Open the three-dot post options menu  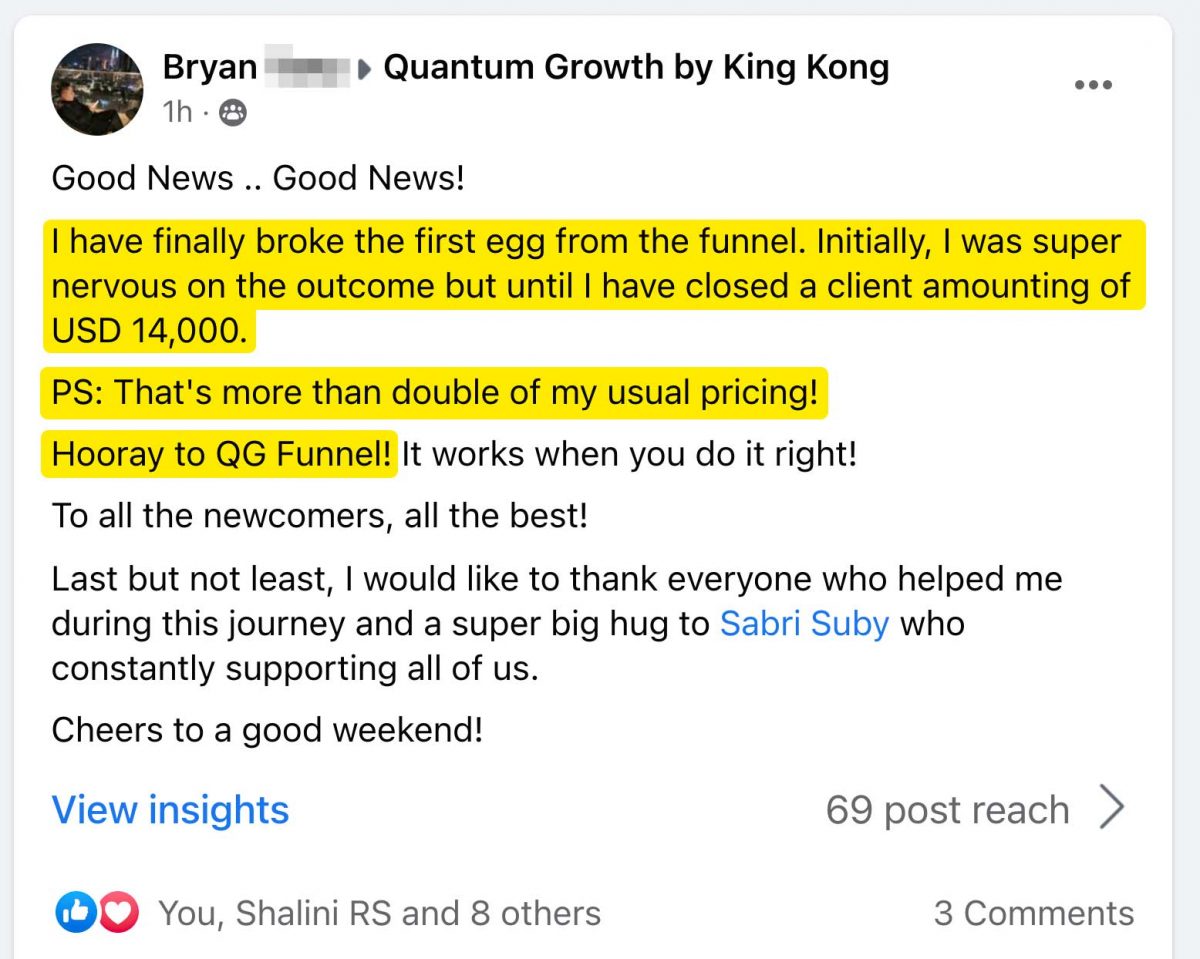click(x=1093, y=86)
